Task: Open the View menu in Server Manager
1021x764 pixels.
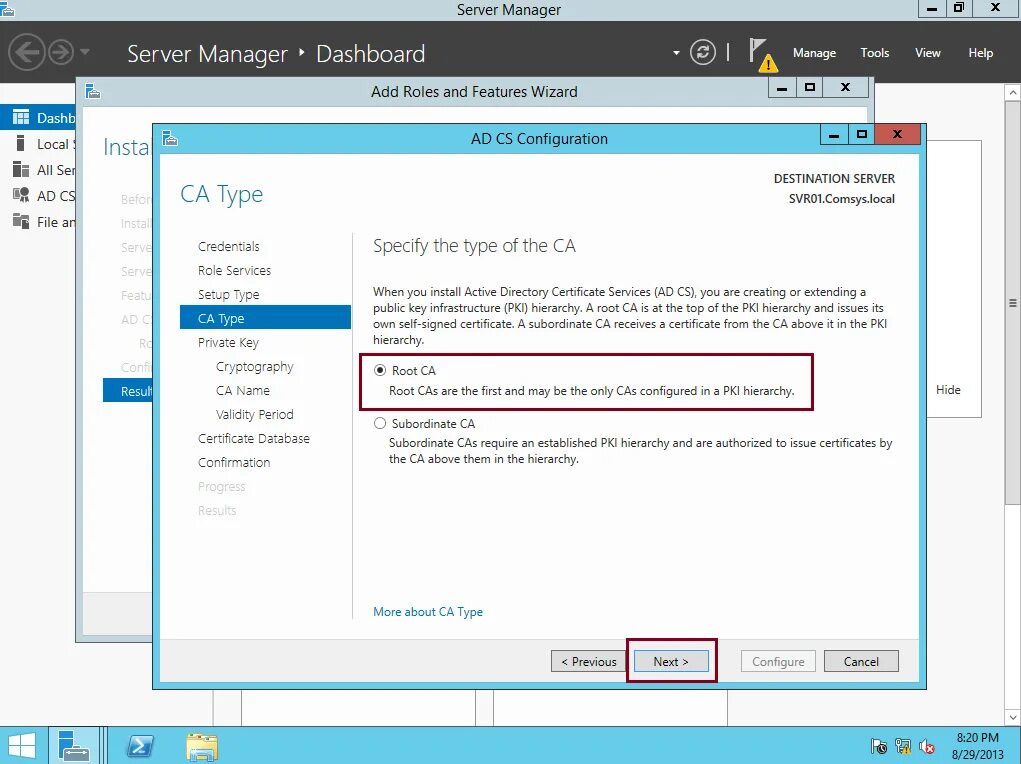Action: point(928,53)
